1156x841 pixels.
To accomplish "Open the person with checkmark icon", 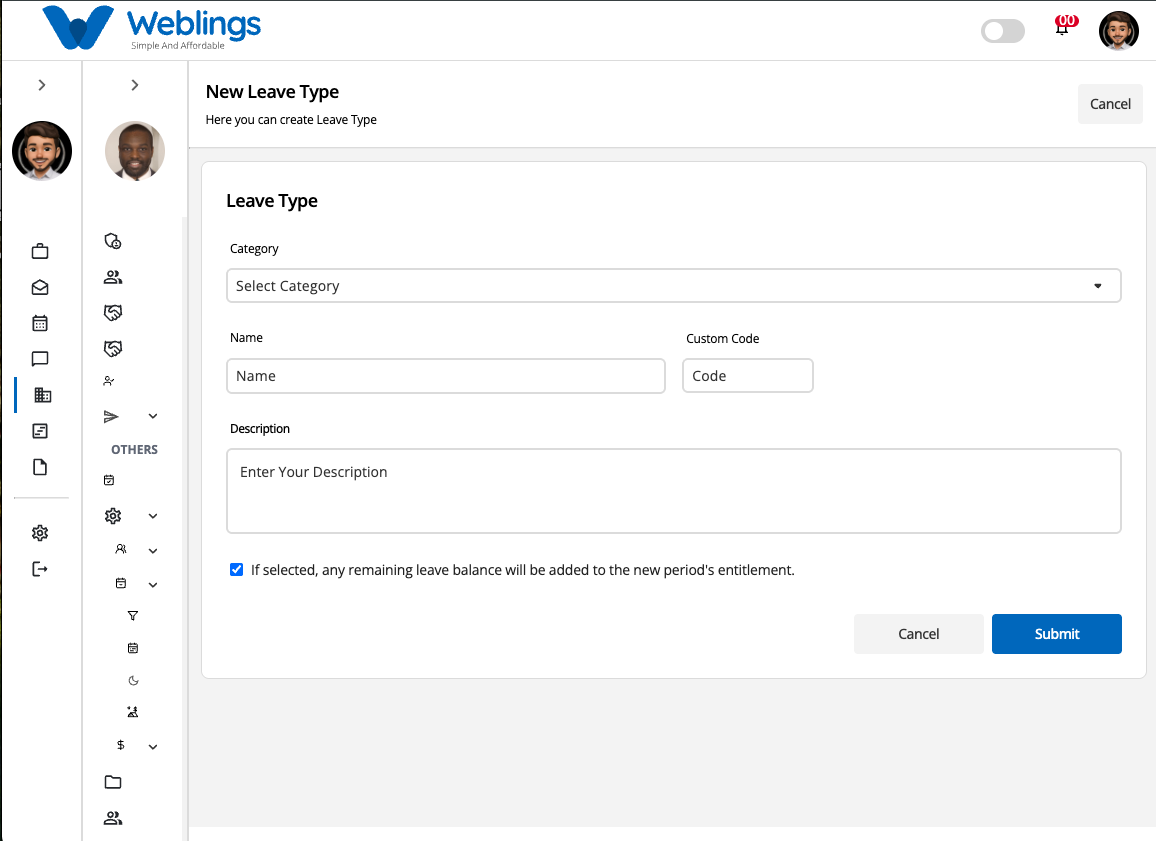I will click(x=109, y=381).
